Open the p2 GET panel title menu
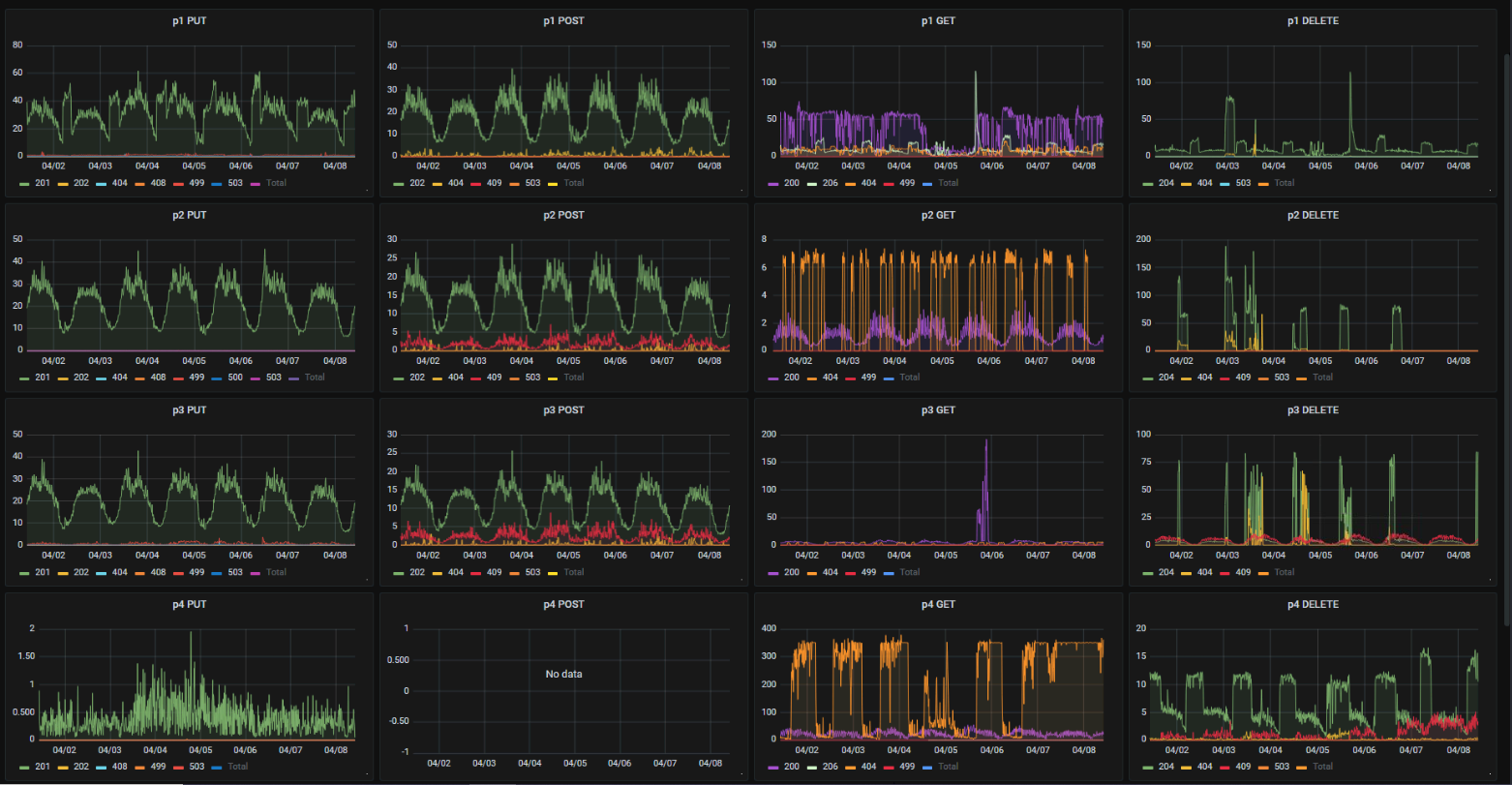The image size is (1512, 785). (x=938, y=215)
